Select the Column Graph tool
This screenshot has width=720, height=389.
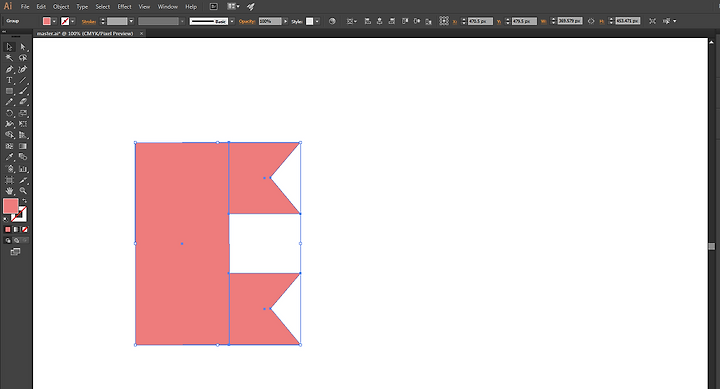[23, 169]
